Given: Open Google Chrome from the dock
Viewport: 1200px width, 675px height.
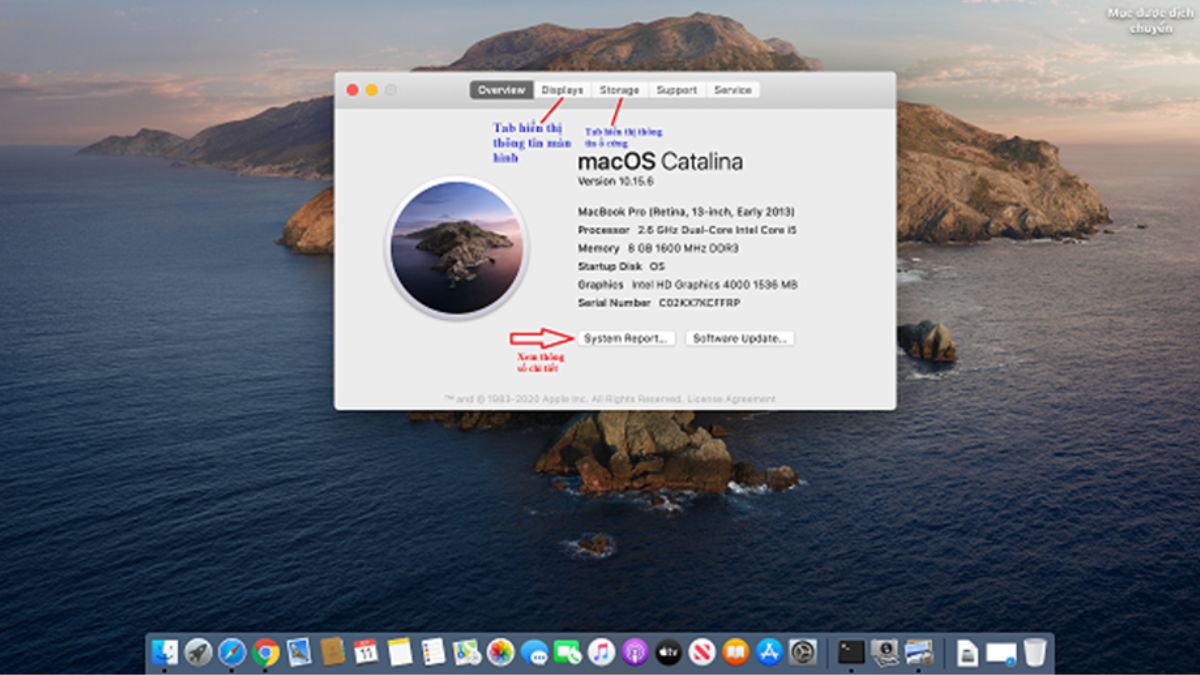Looking at the screenshot, I should tap(266, 653).
